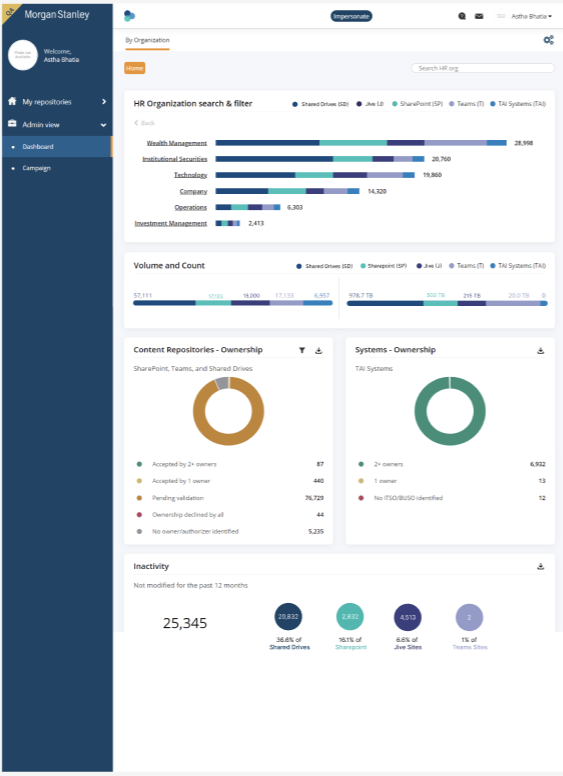
Task: Open the Investment Management link
Action: pyautogui.click(x=171, y=223)
